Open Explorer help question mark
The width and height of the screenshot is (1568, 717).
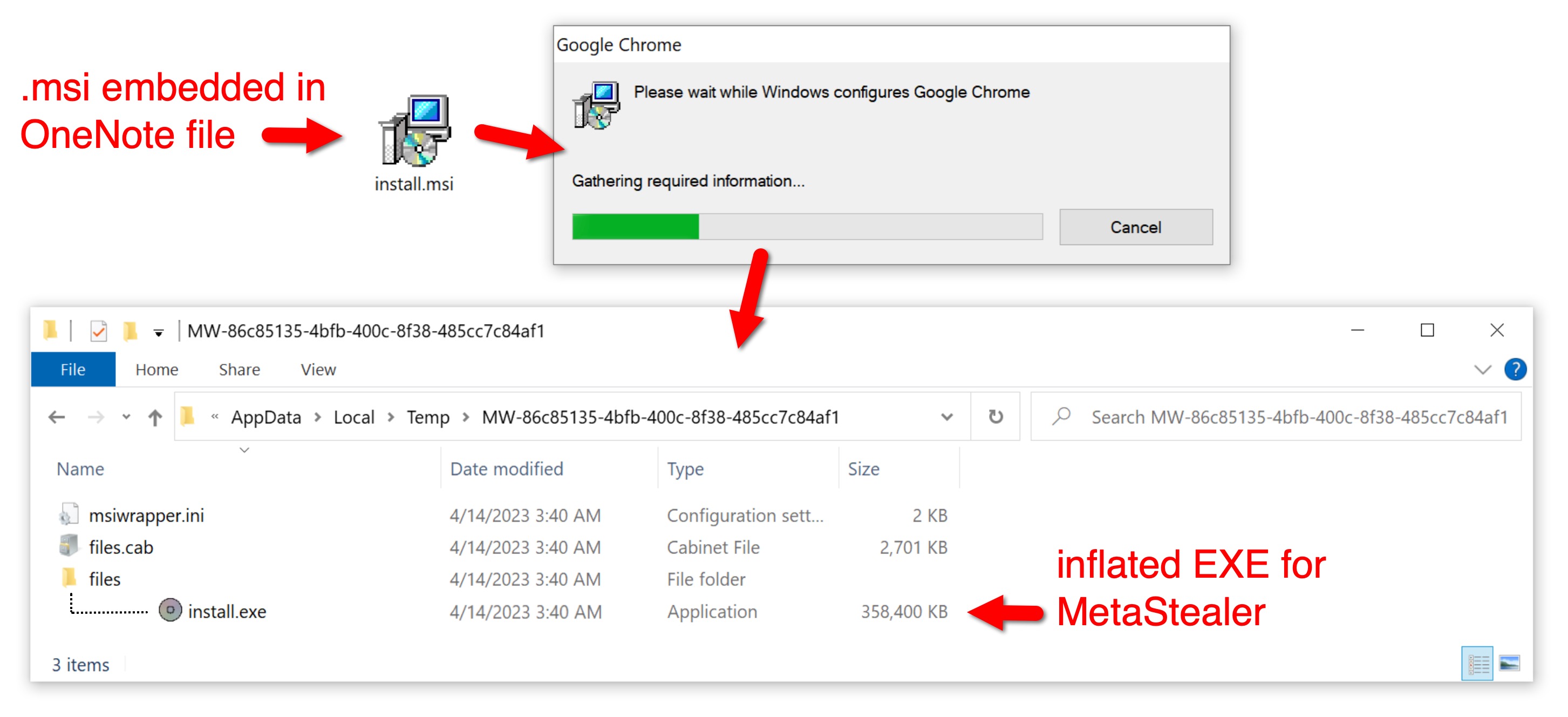[1515, 369]
